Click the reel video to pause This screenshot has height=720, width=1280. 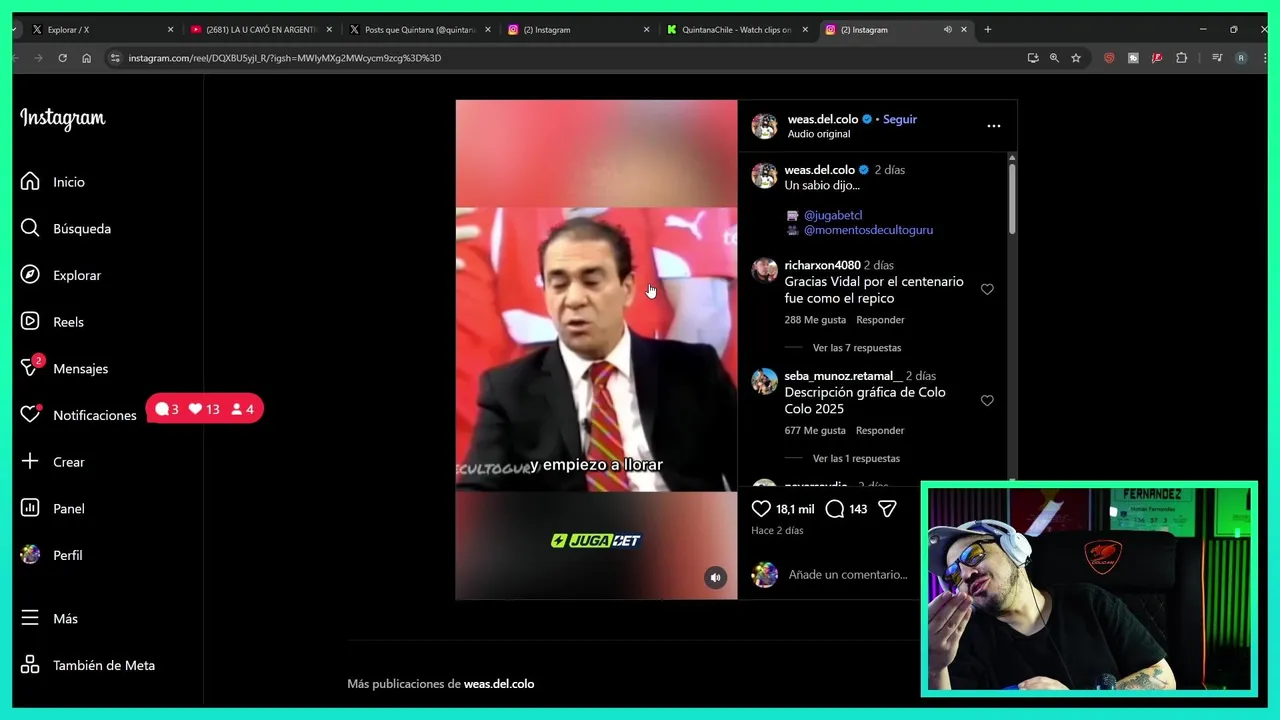click(596, 349)
